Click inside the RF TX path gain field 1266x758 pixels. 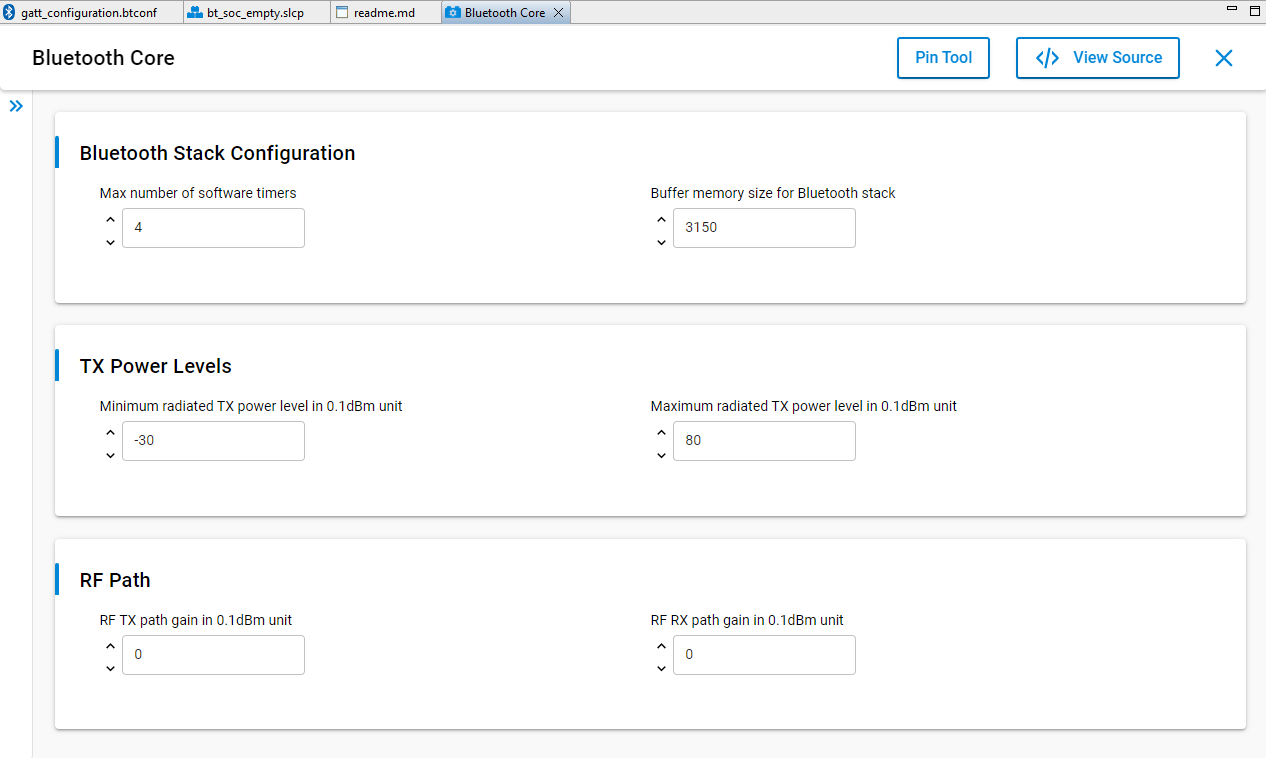(x=213, y=655)
